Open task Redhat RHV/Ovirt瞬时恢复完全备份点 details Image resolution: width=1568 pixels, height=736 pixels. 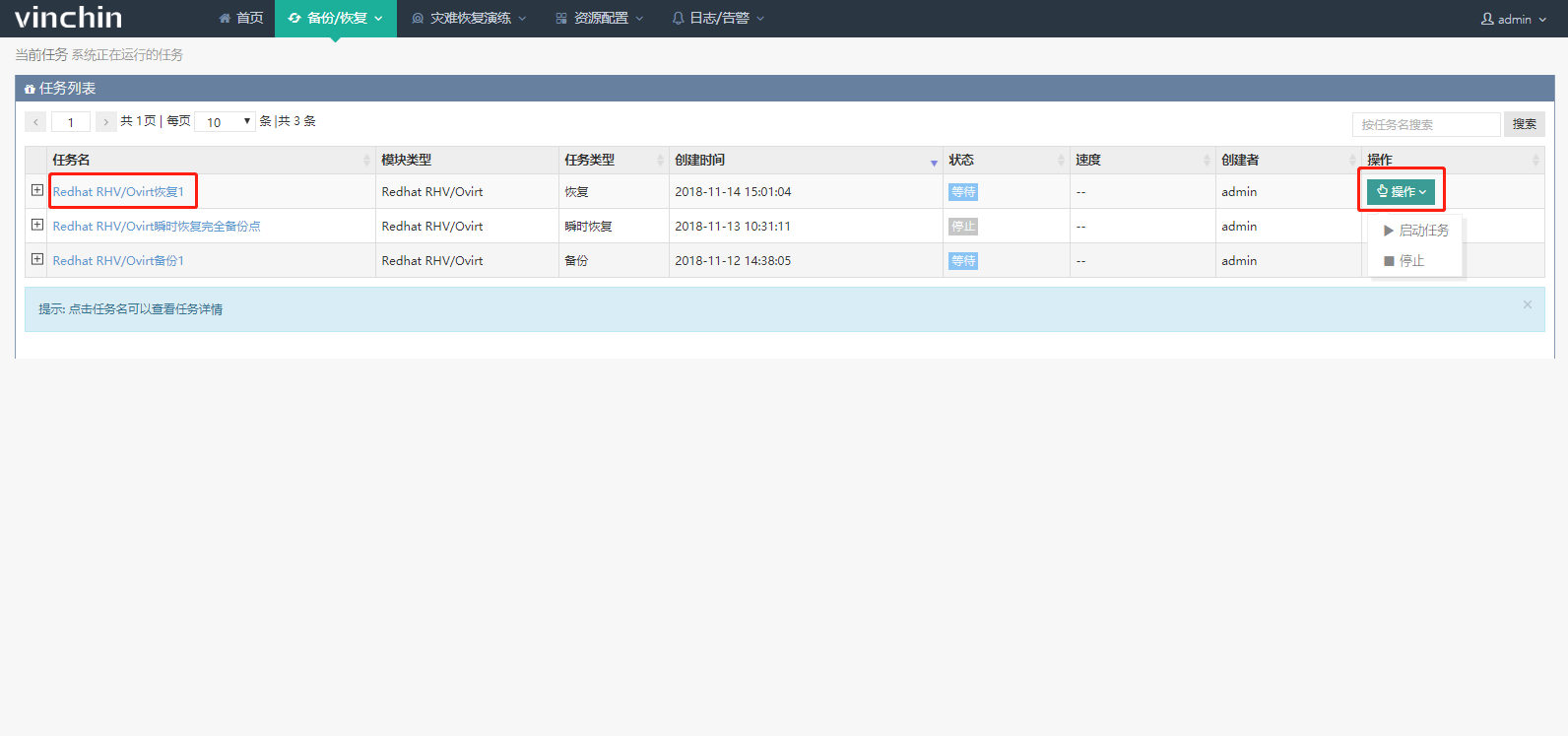point(157,227)
